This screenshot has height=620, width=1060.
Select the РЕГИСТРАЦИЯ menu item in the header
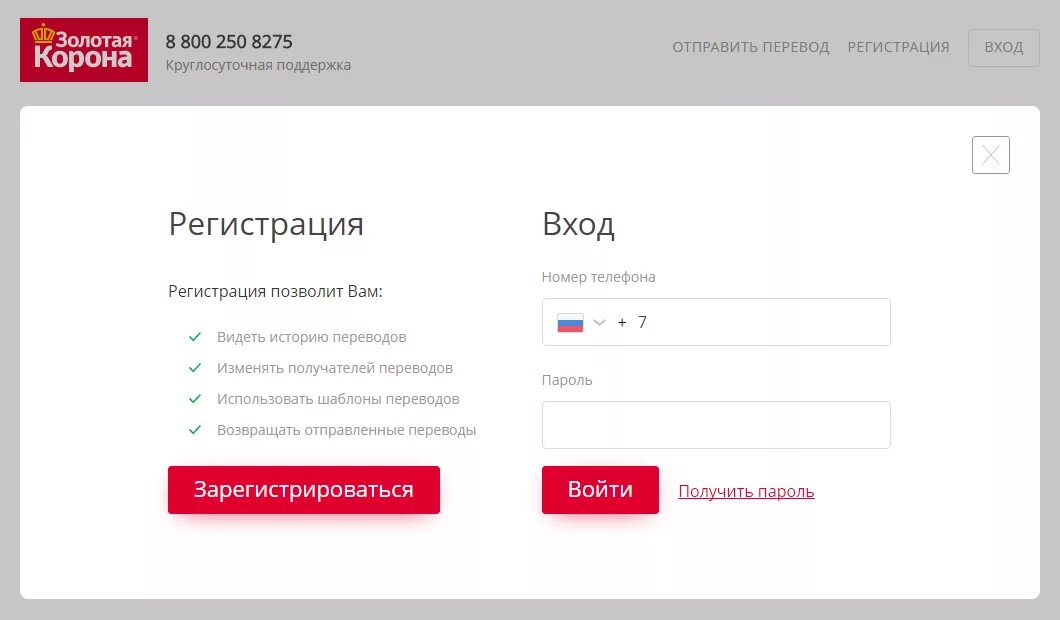[898, 47]
